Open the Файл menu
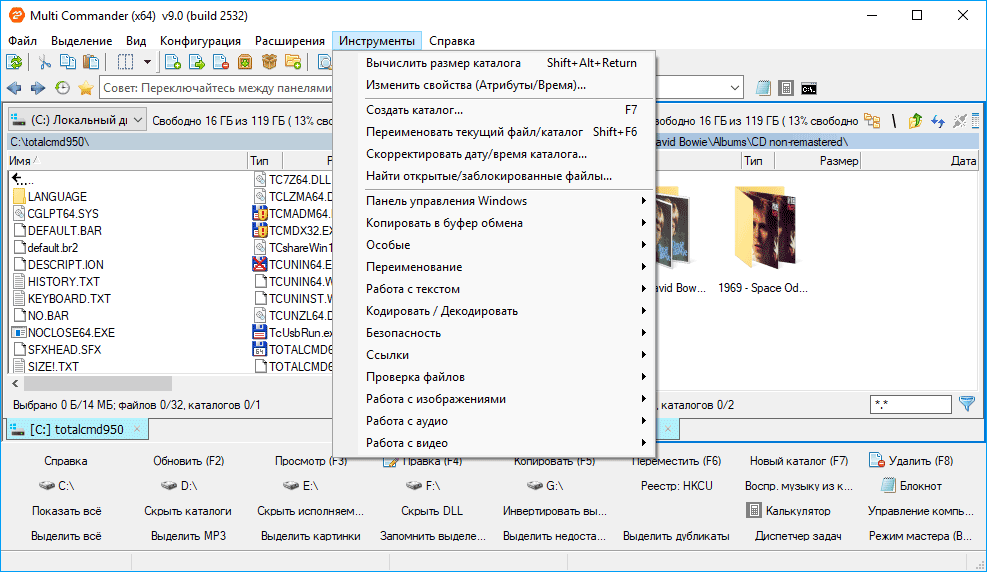The image size is (987, 572). (x=23, y=41)
